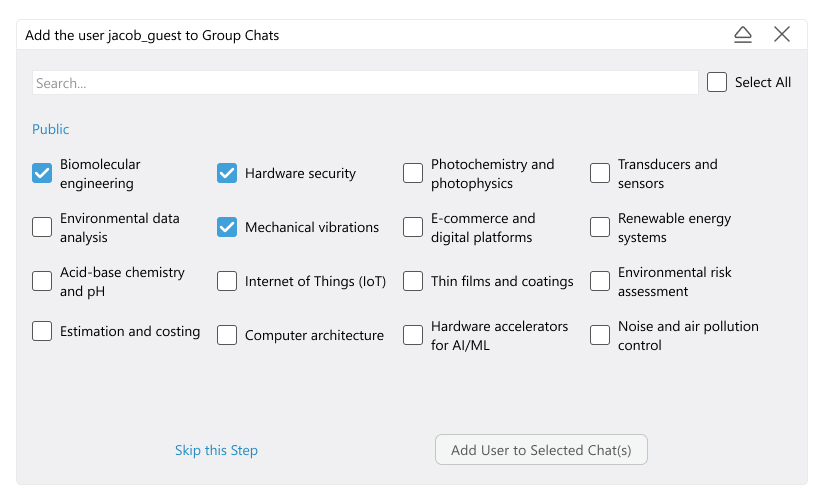824x501 pixels.
Task: Enable Internet of Things (IoT) chat
Action: [227, 282]
